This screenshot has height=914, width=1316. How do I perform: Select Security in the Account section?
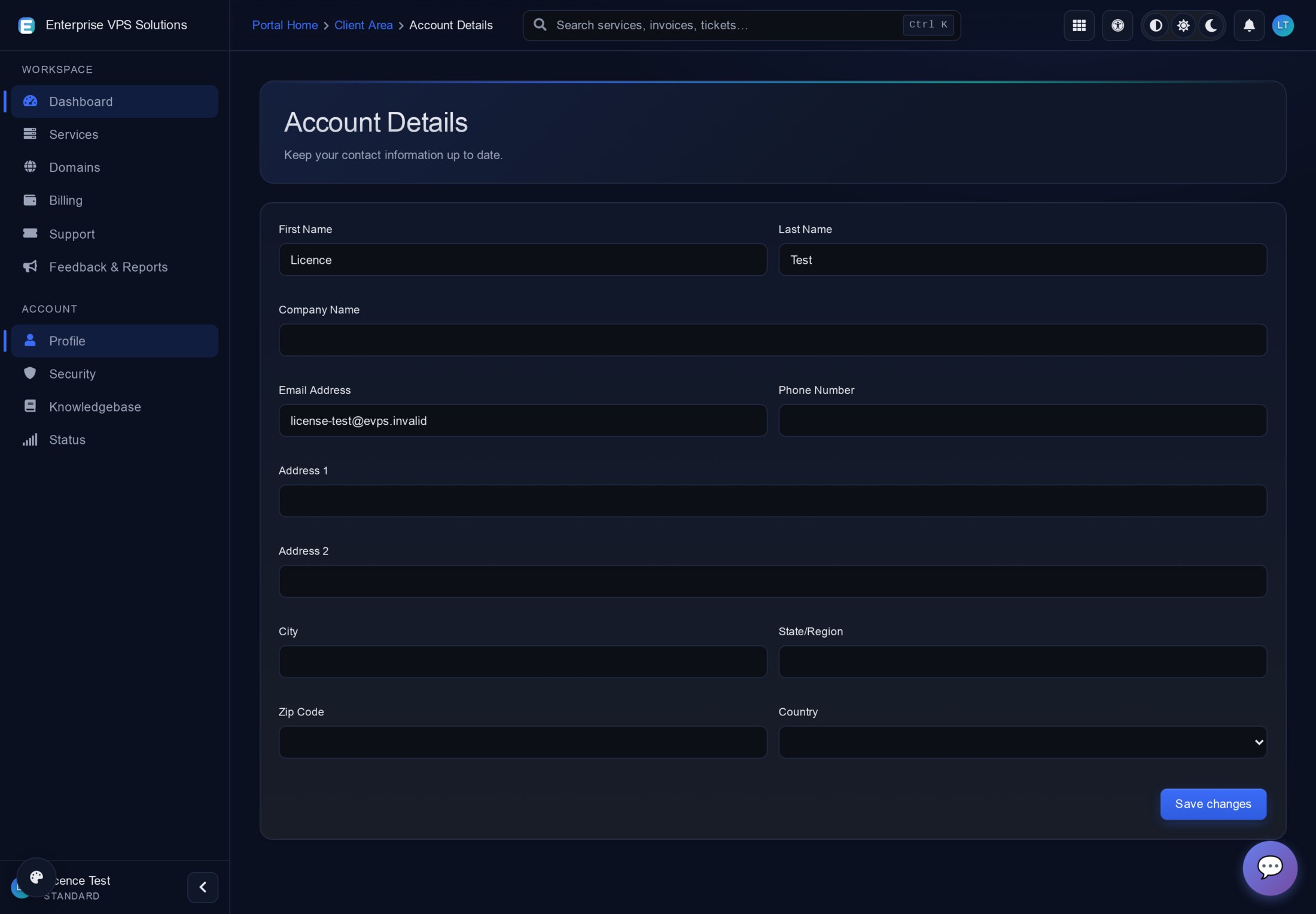115,373
